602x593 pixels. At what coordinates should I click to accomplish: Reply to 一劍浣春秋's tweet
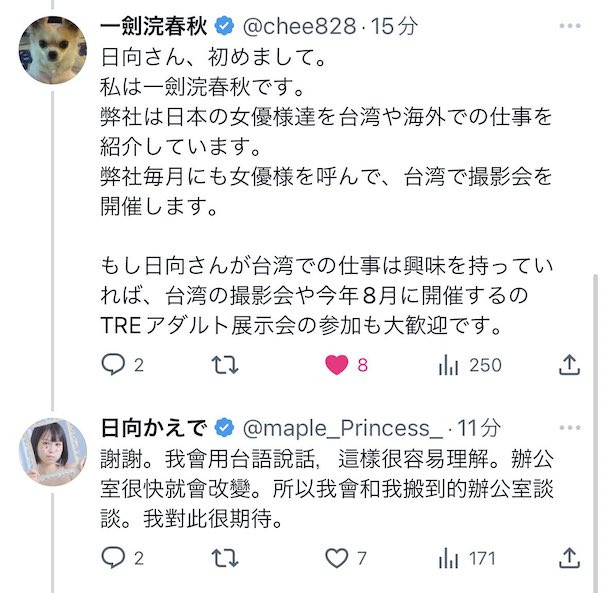[x=113, y=365]
